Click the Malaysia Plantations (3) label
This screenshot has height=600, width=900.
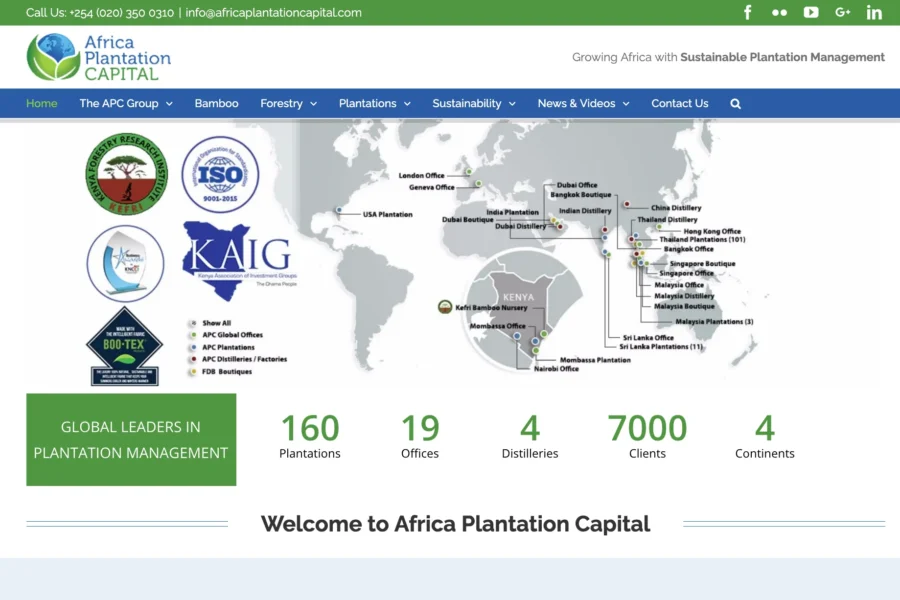point(714,322)
